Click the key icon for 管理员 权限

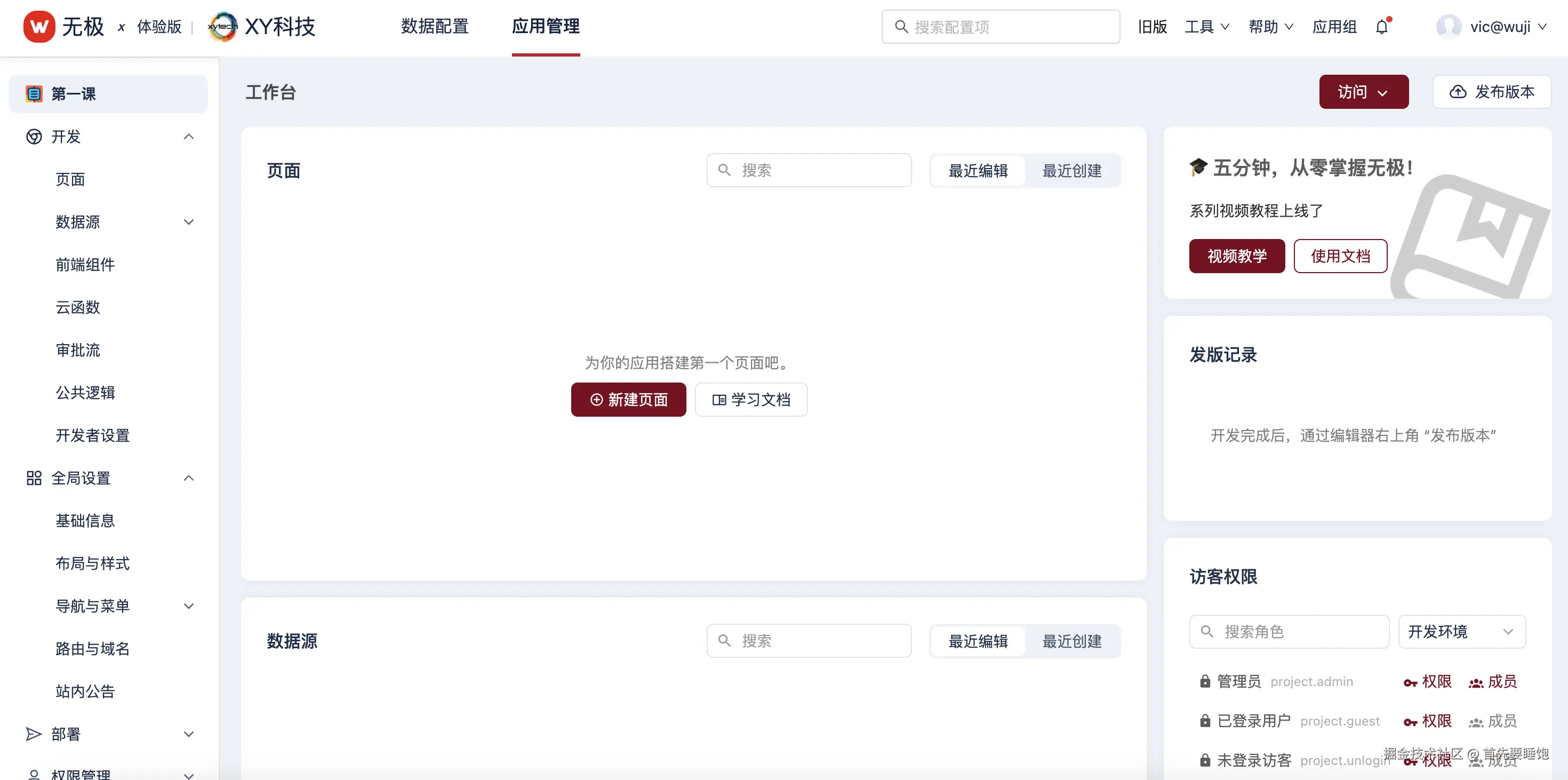point(1410,682)
